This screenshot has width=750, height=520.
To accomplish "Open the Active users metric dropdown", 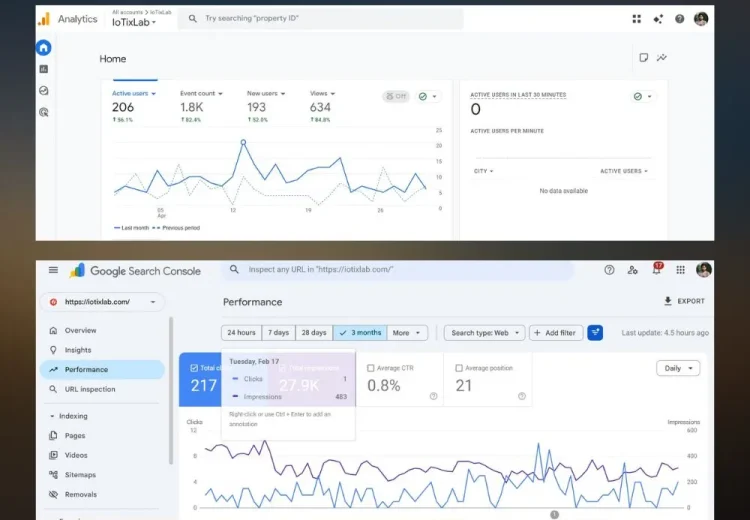I will (x=134, y=93).
